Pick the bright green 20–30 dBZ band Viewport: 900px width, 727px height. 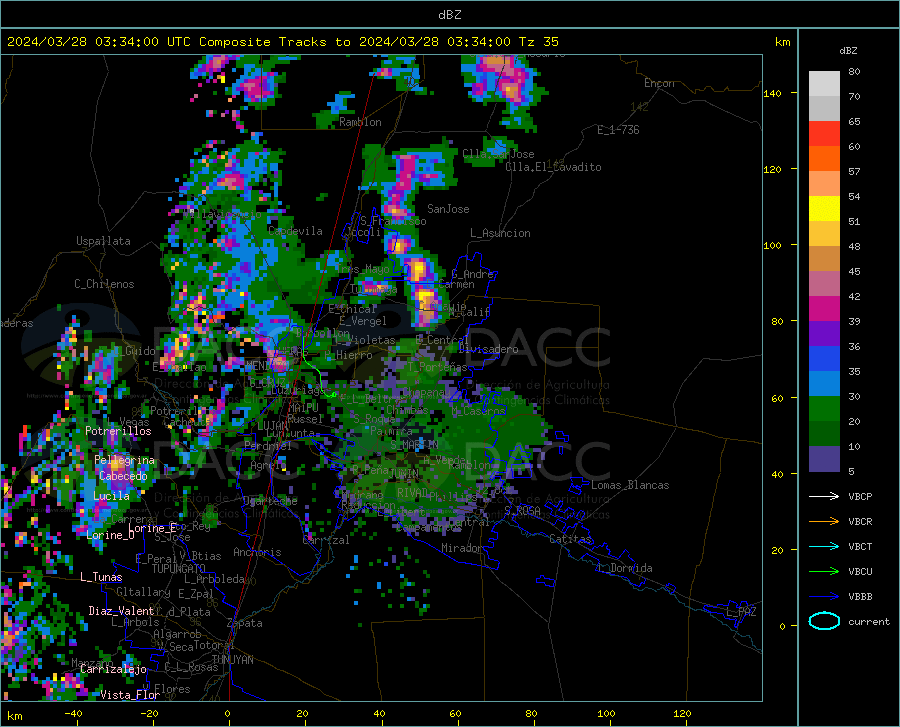824,409
